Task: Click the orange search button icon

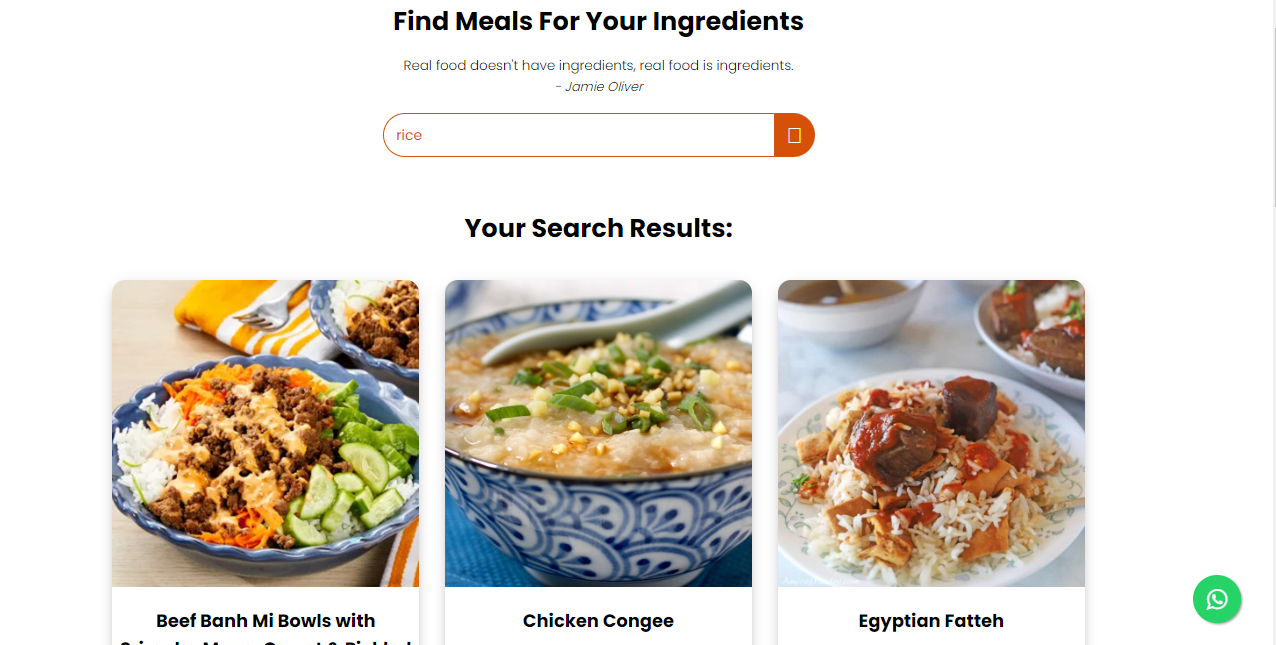Action: coord(794,135)
